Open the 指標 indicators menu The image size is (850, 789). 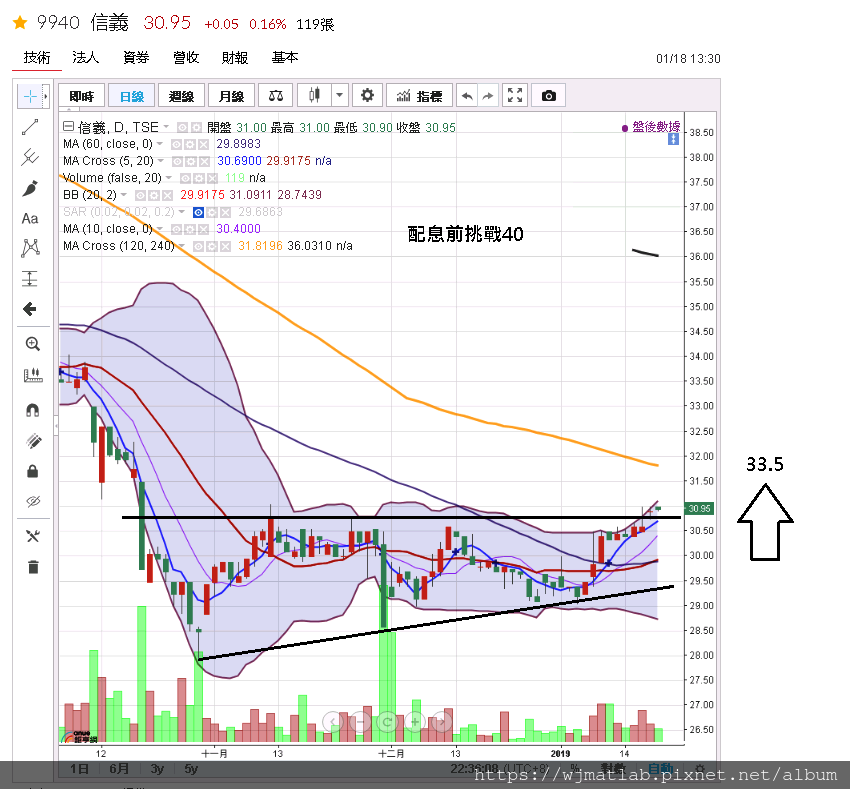pos(420,96)
